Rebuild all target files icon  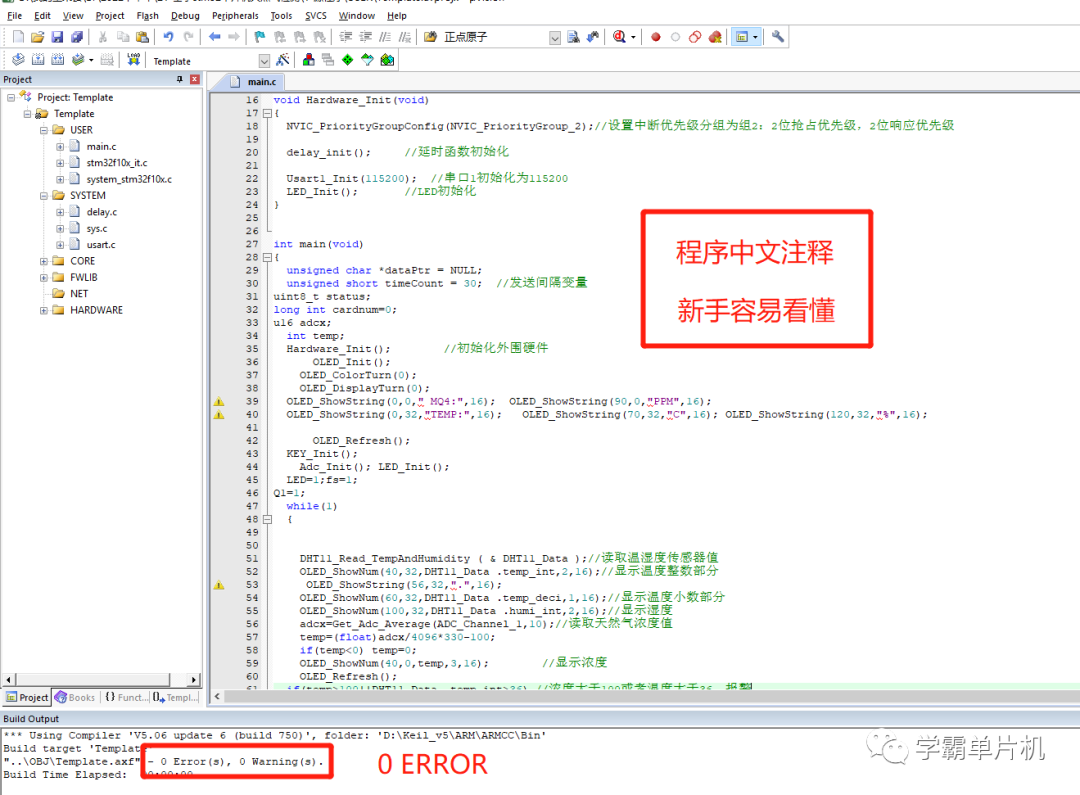click(58, 60)
